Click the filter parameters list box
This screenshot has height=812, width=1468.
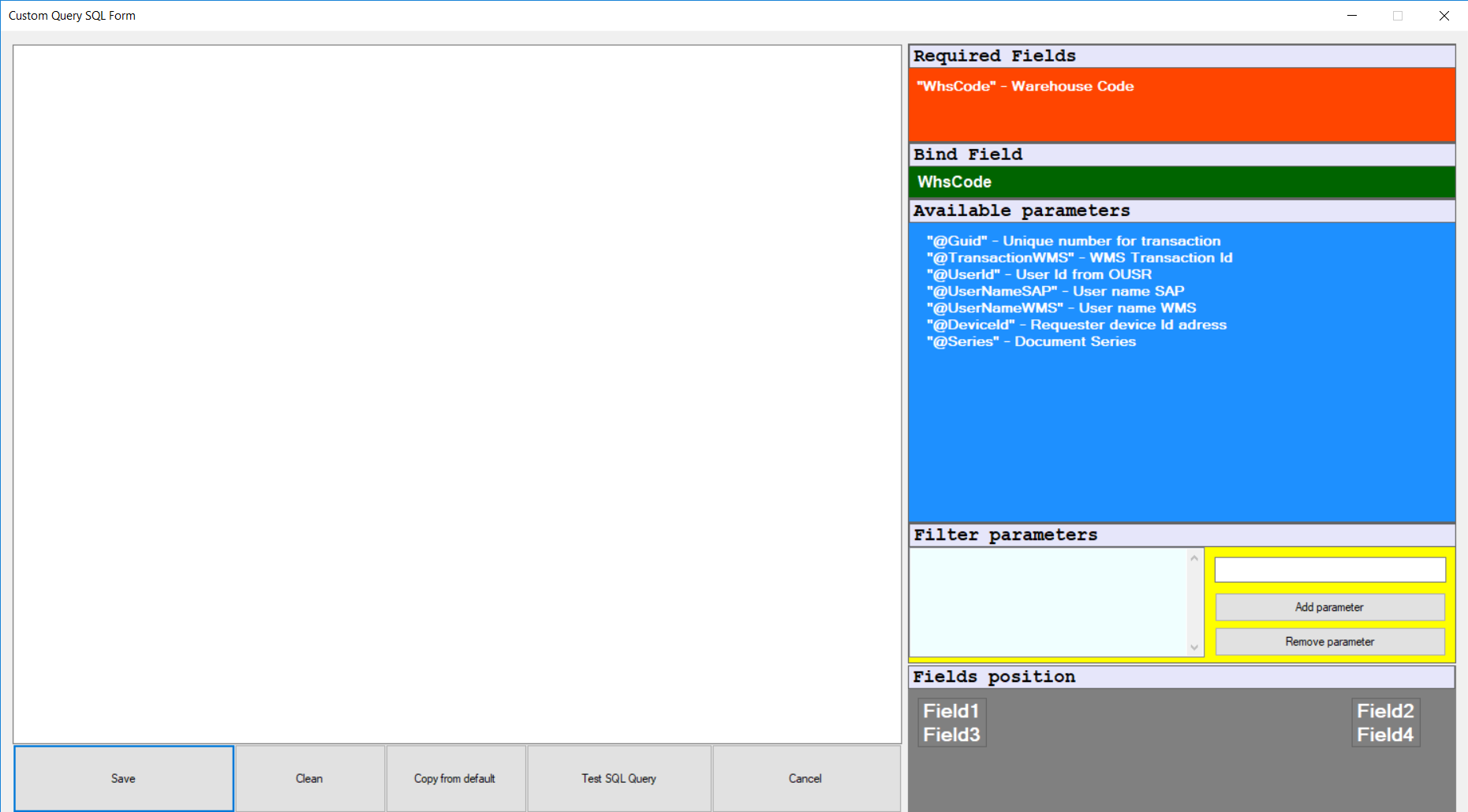(x=1048, y=602)
